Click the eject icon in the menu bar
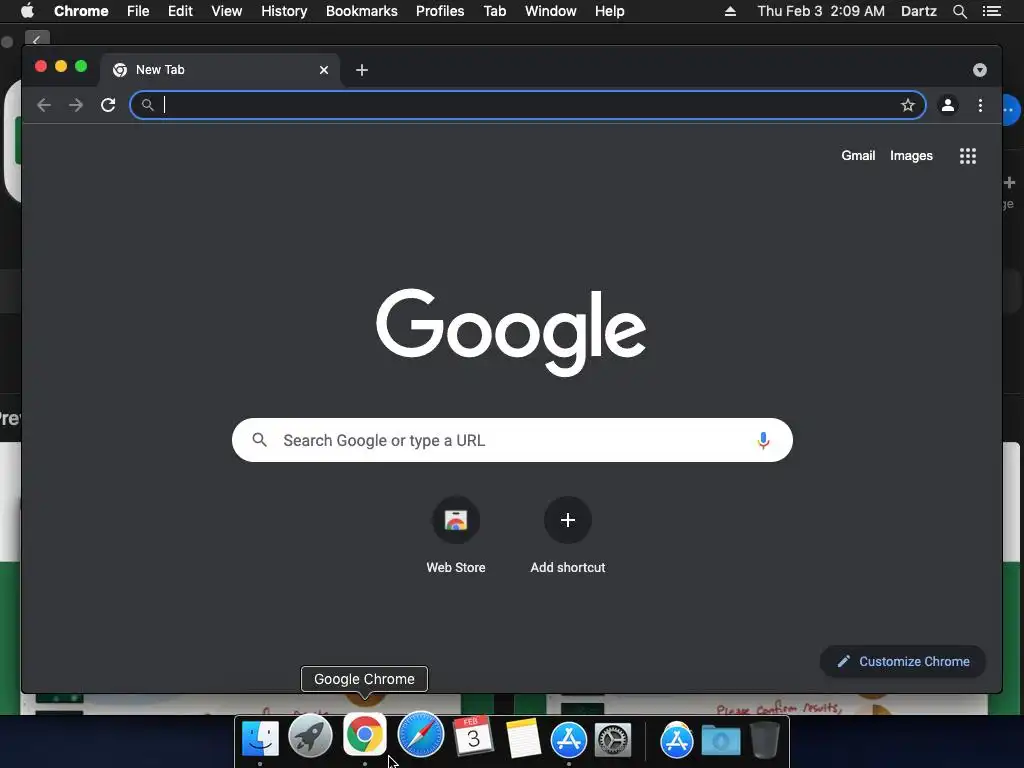1024x768 pixels. pos(730,11)
